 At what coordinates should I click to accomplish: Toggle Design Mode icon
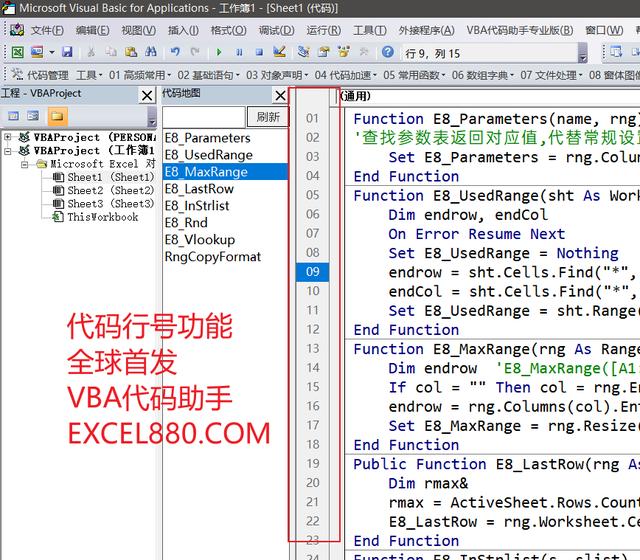[x=279, y=52]
